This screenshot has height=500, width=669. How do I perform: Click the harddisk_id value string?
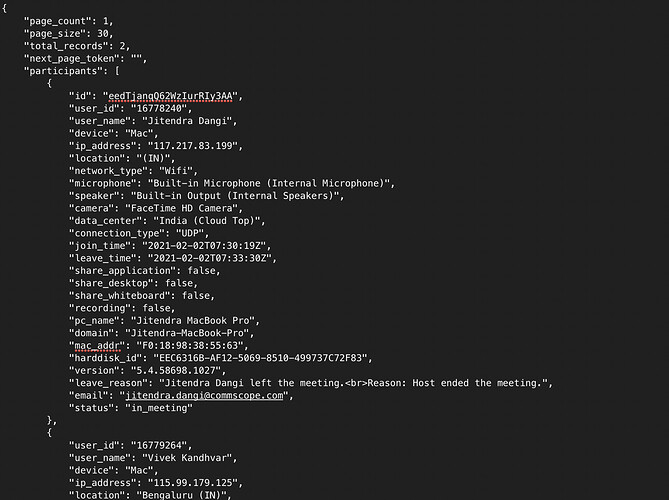[260, 358]
